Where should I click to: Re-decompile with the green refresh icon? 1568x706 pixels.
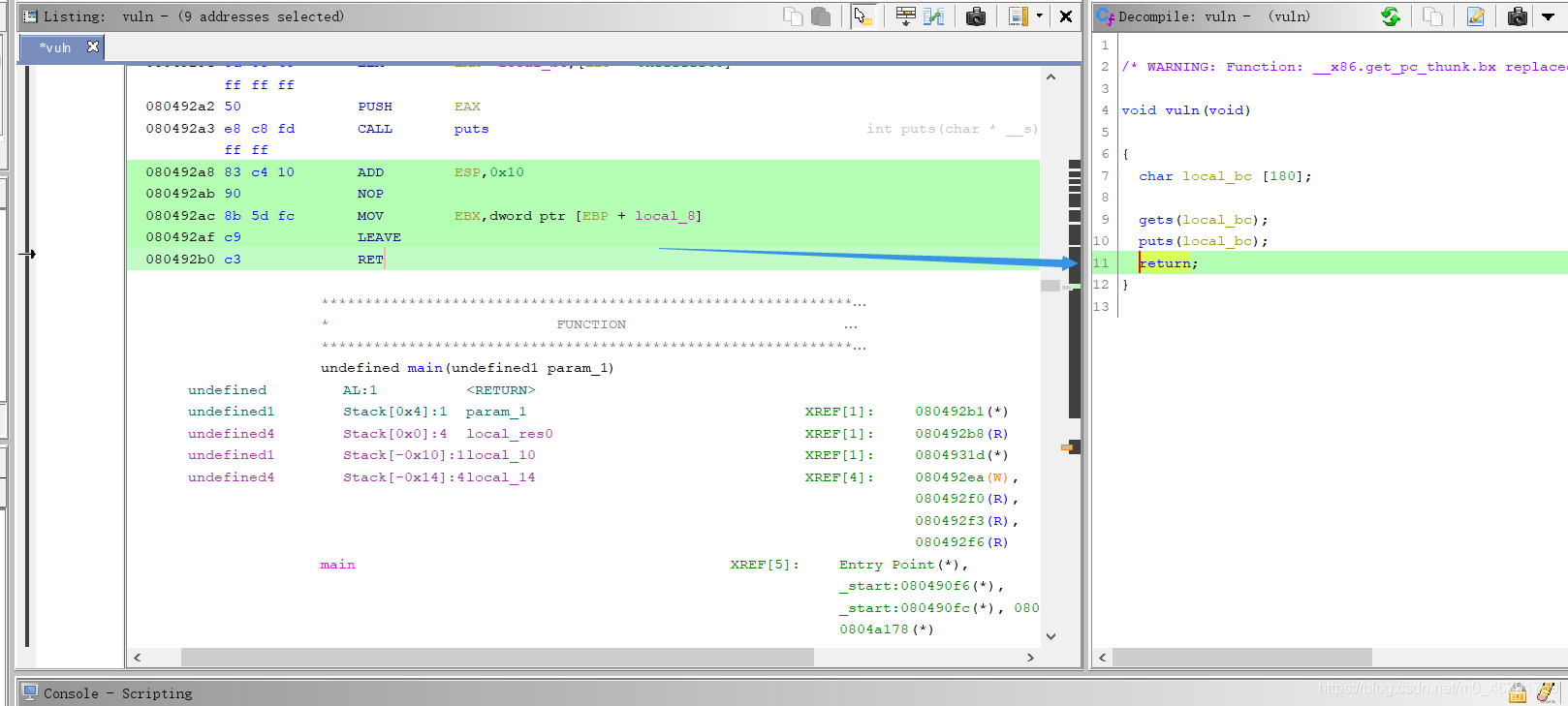pos(1391,16)
